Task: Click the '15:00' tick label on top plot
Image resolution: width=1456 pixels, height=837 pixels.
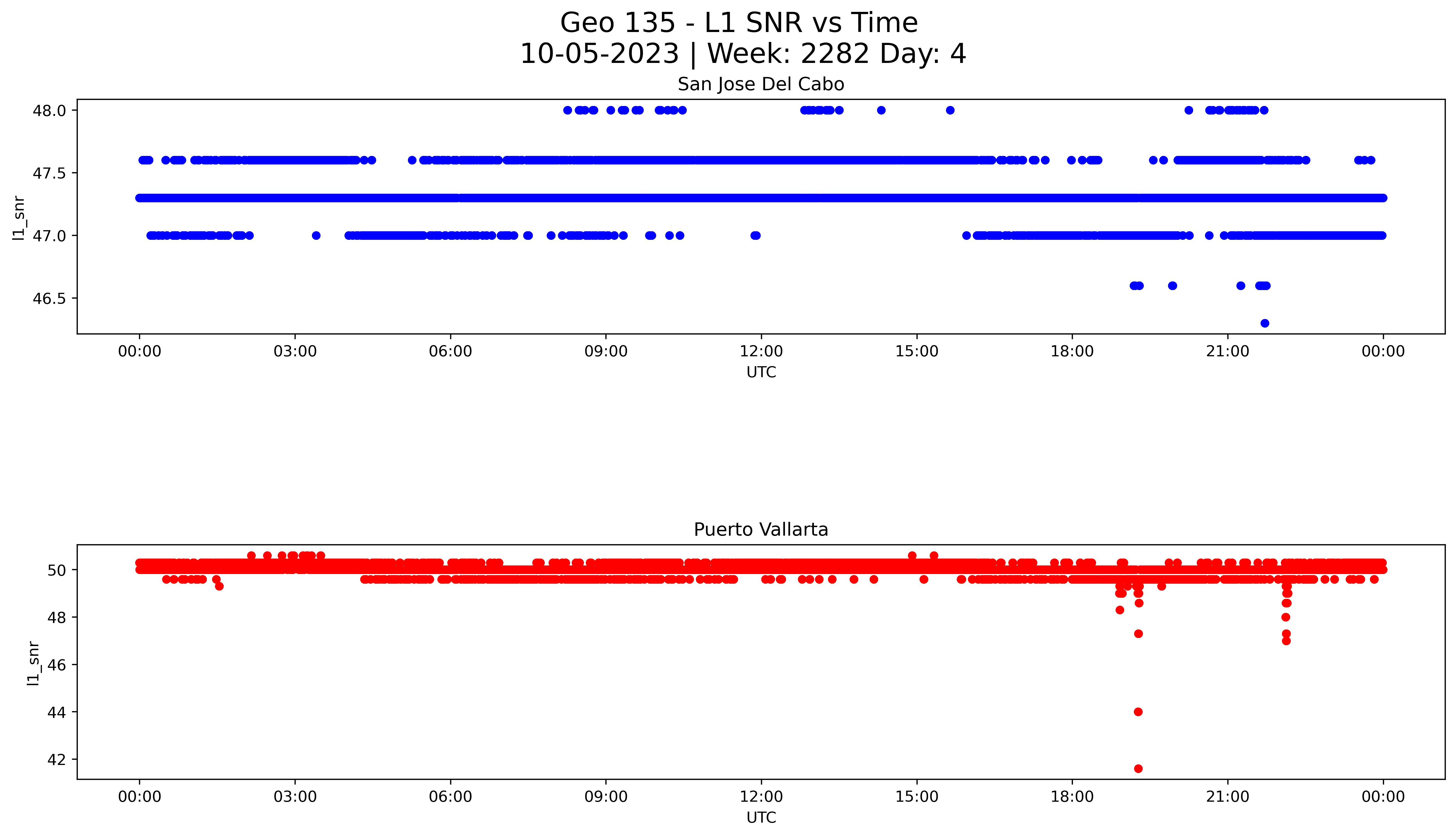Action: click(x=917, y=352)
